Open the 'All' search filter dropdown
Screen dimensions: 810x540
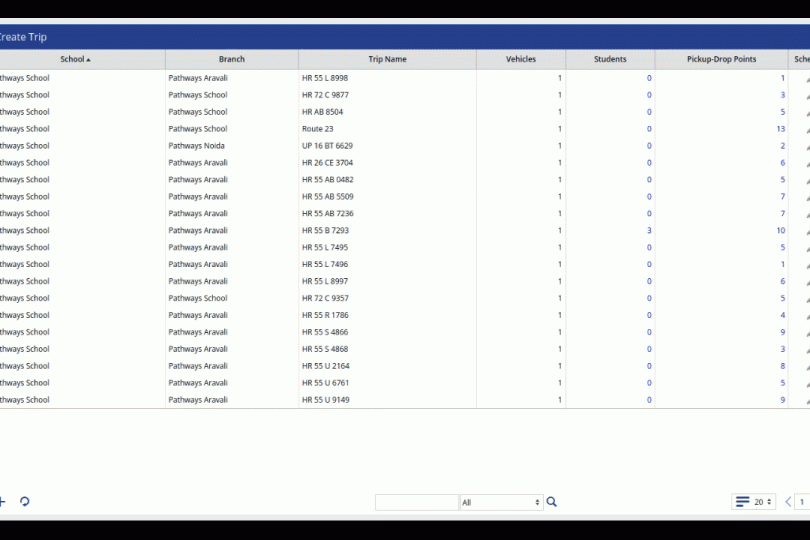501,502
